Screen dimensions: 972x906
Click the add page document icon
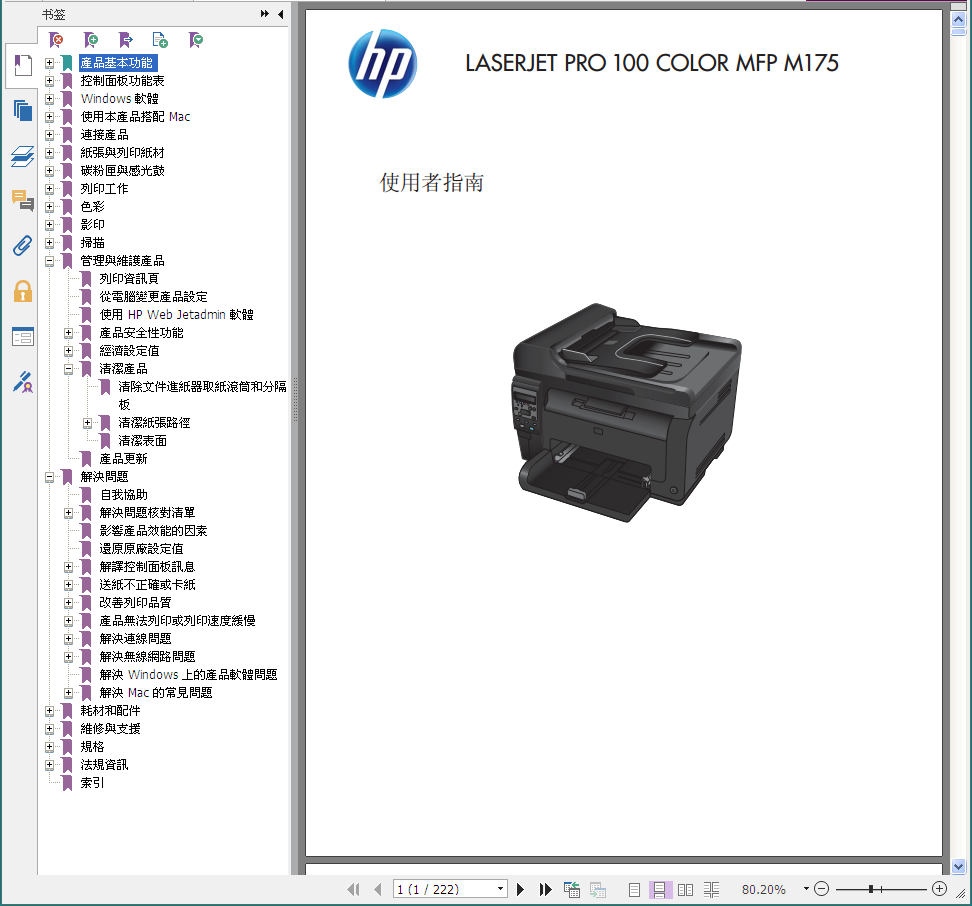tap(161, 40)
